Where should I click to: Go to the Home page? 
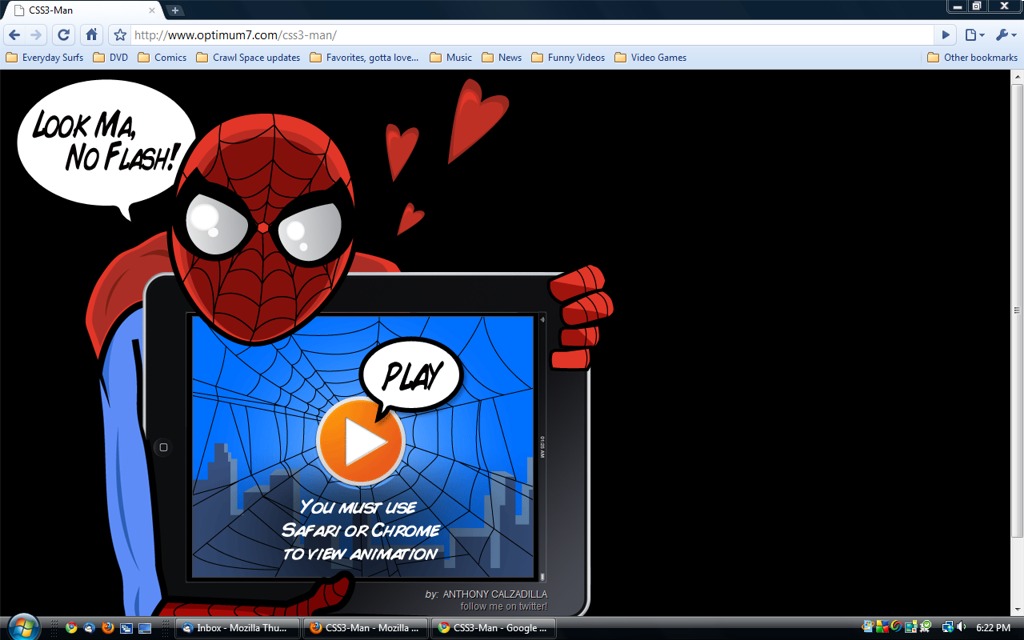[92, 35]
